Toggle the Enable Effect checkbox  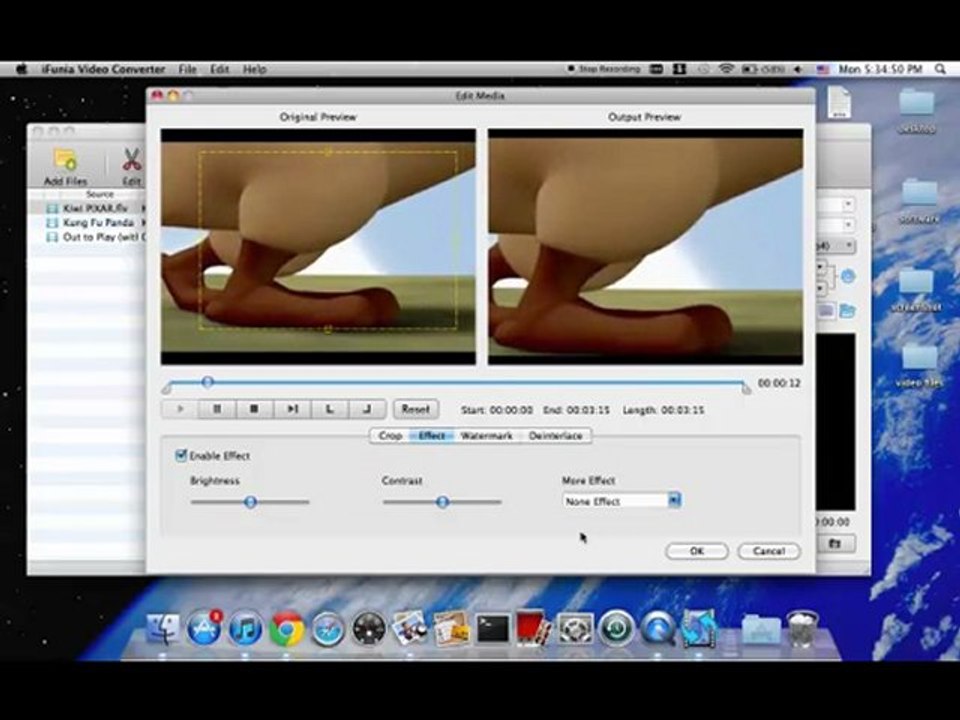pyautogui.click(x=181, y=455)
